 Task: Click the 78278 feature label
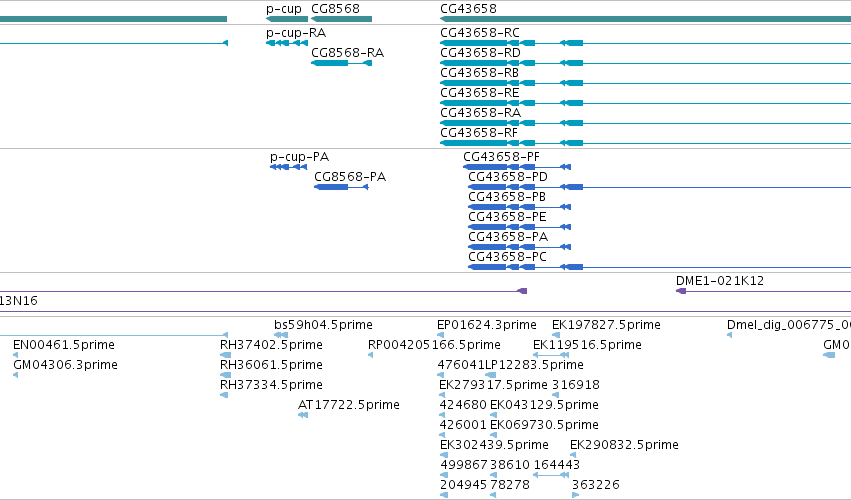510,486
